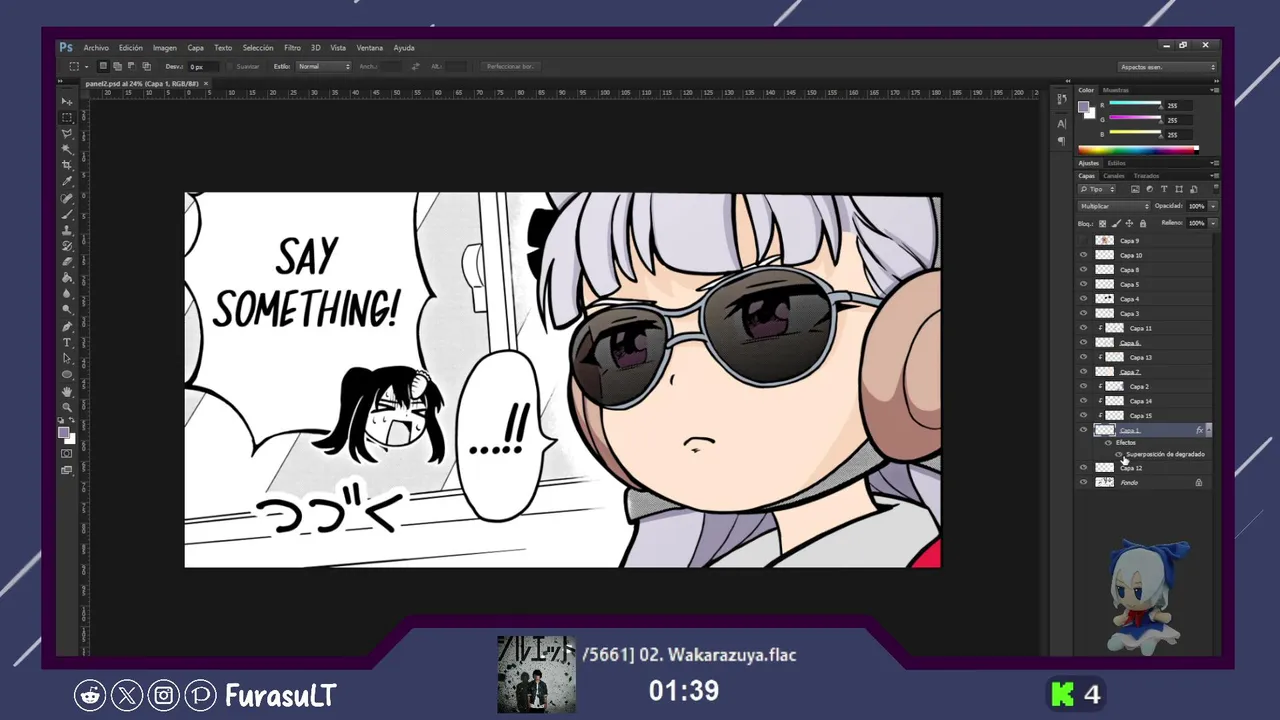The image size is (1280, 720).
Task: Select the Healing Brush tool
Action: click(x=67, y=198)
